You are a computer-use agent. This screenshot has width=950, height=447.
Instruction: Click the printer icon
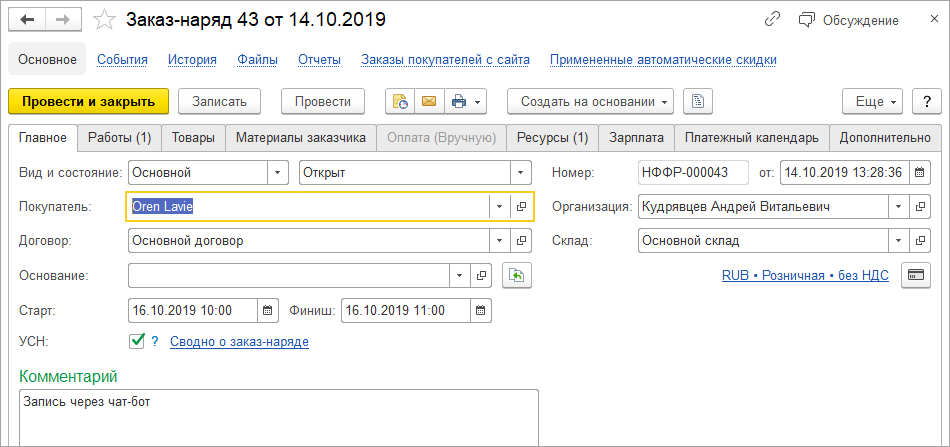point(459,101)
